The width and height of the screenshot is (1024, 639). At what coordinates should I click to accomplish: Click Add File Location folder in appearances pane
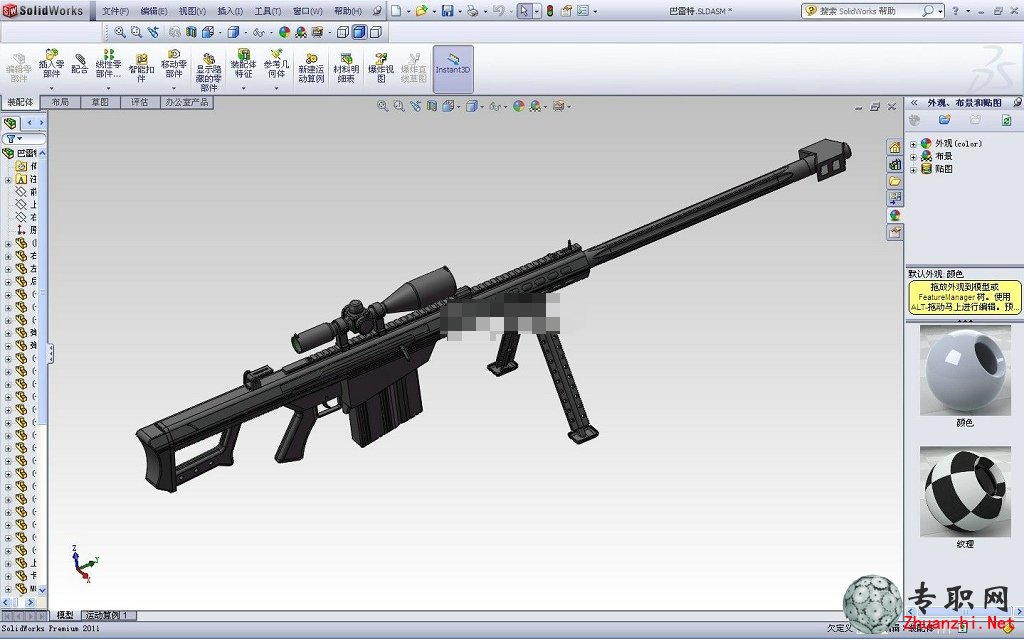tap(944, 120)
